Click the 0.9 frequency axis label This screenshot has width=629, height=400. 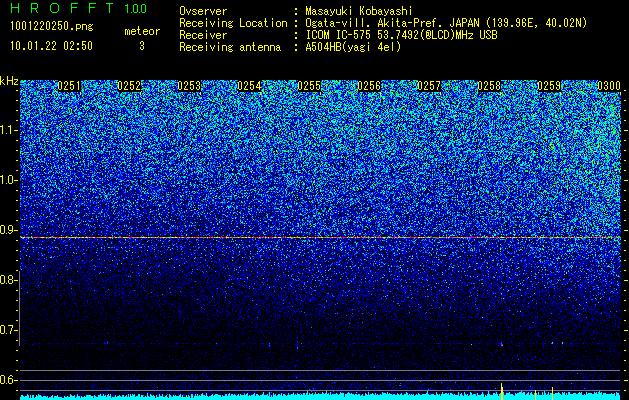click(9, 230)
